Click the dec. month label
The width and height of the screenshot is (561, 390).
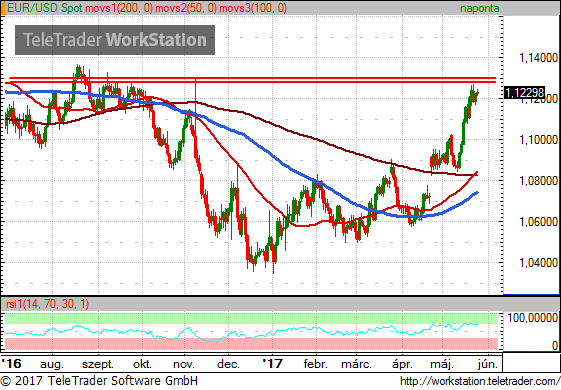click(x=228, y=364)
